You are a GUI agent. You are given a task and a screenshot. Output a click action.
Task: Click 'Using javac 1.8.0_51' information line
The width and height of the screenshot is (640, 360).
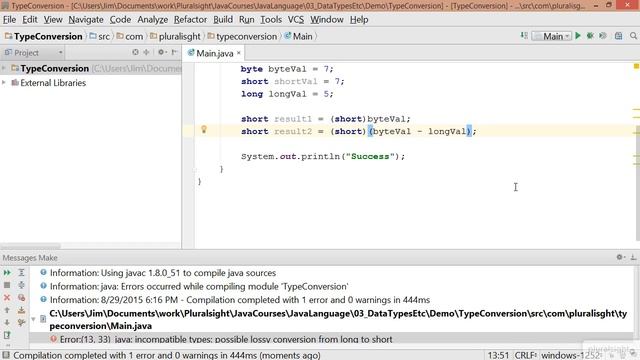163,273
